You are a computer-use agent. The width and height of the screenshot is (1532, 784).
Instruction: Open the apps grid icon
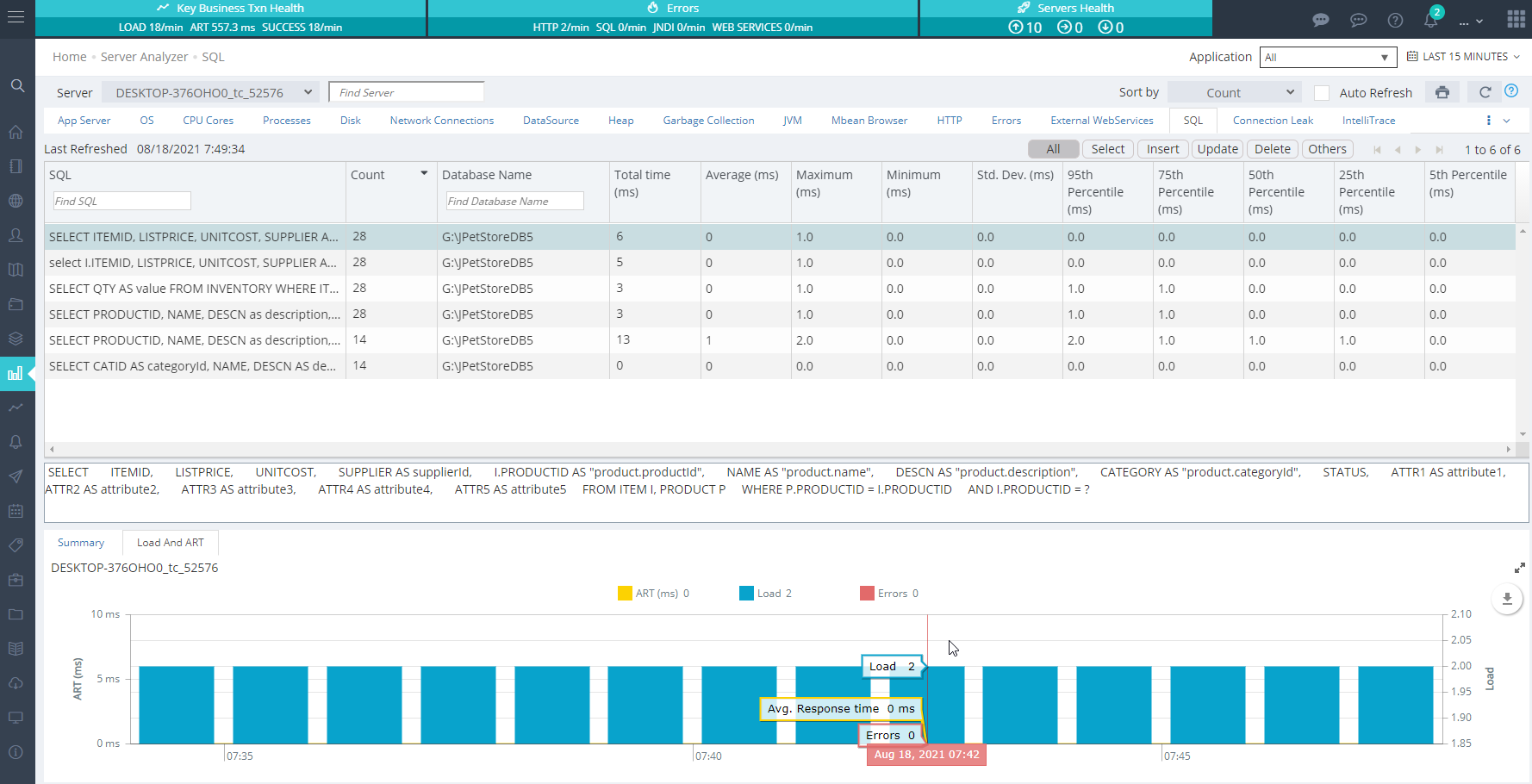(x=1516, y=19)
